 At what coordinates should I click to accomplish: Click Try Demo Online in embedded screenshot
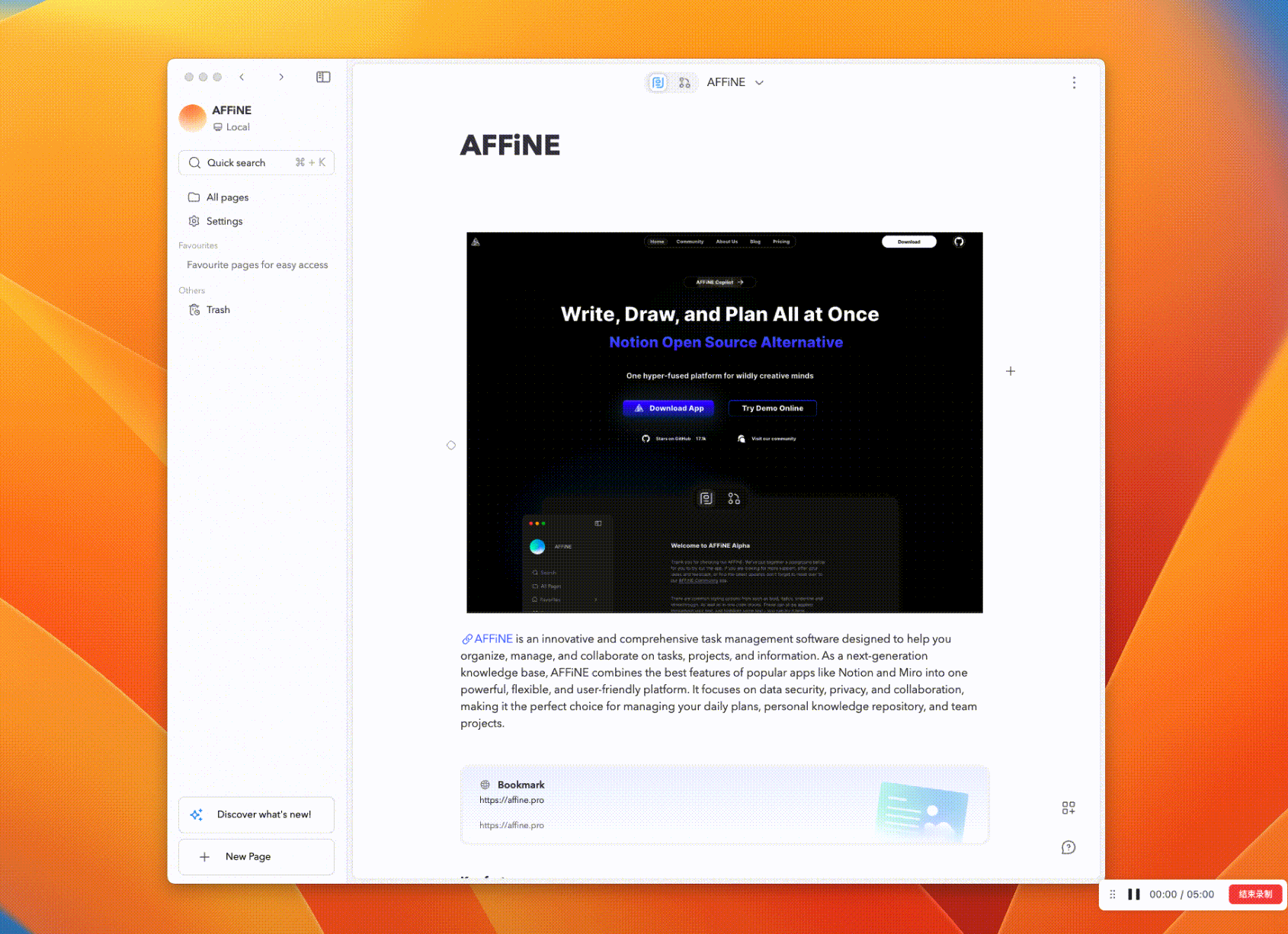coord(772,408)
